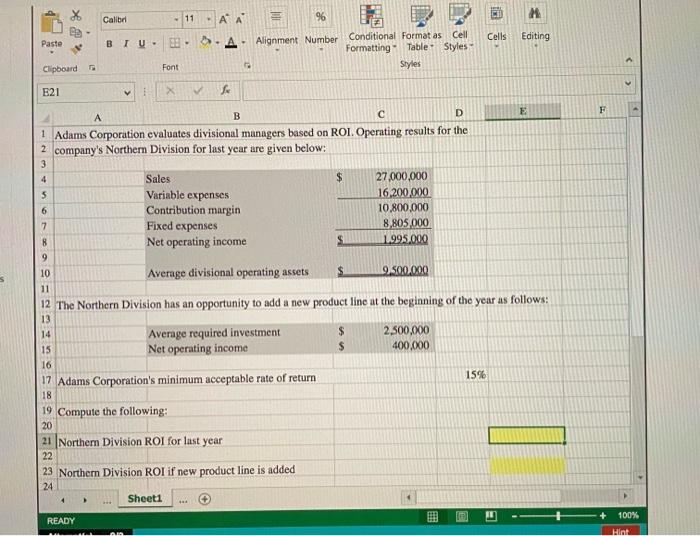
Task: Click the Page Layout view icon
Action: pyautogui.click(x=462, y=516)
